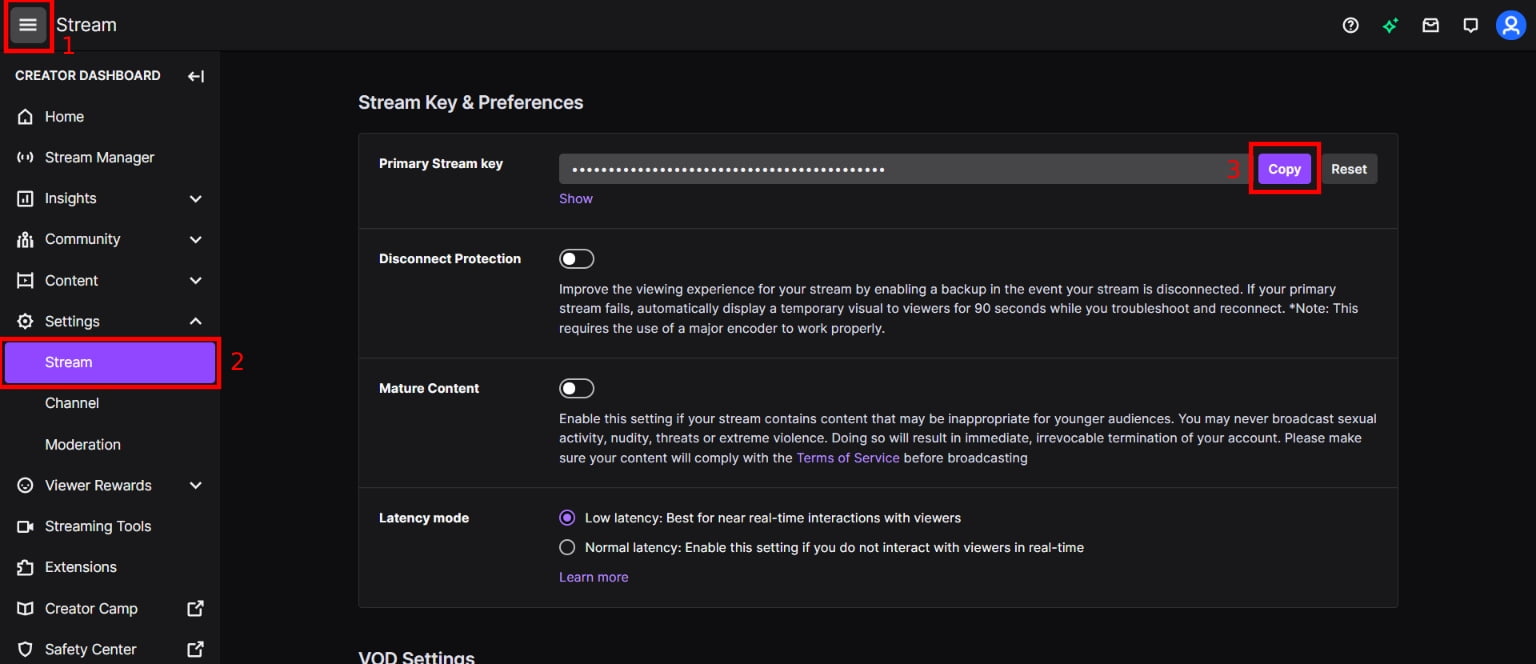Click the Insights chart icon
This screenshot has height=664, width=1536.
click(26, 199)
